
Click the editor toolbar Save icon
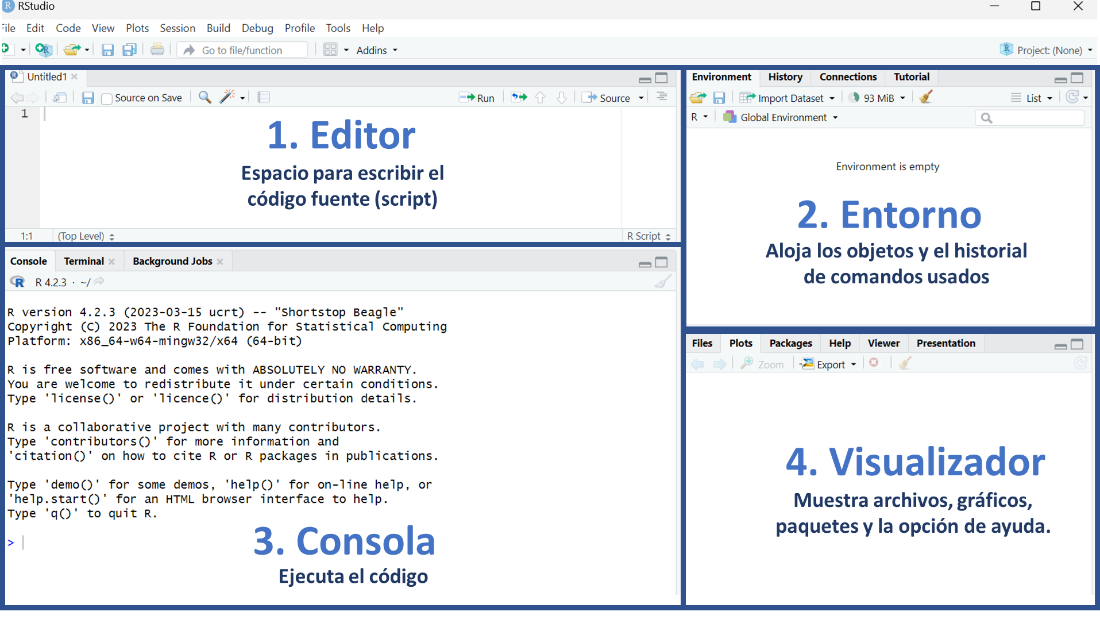(88, 98)
